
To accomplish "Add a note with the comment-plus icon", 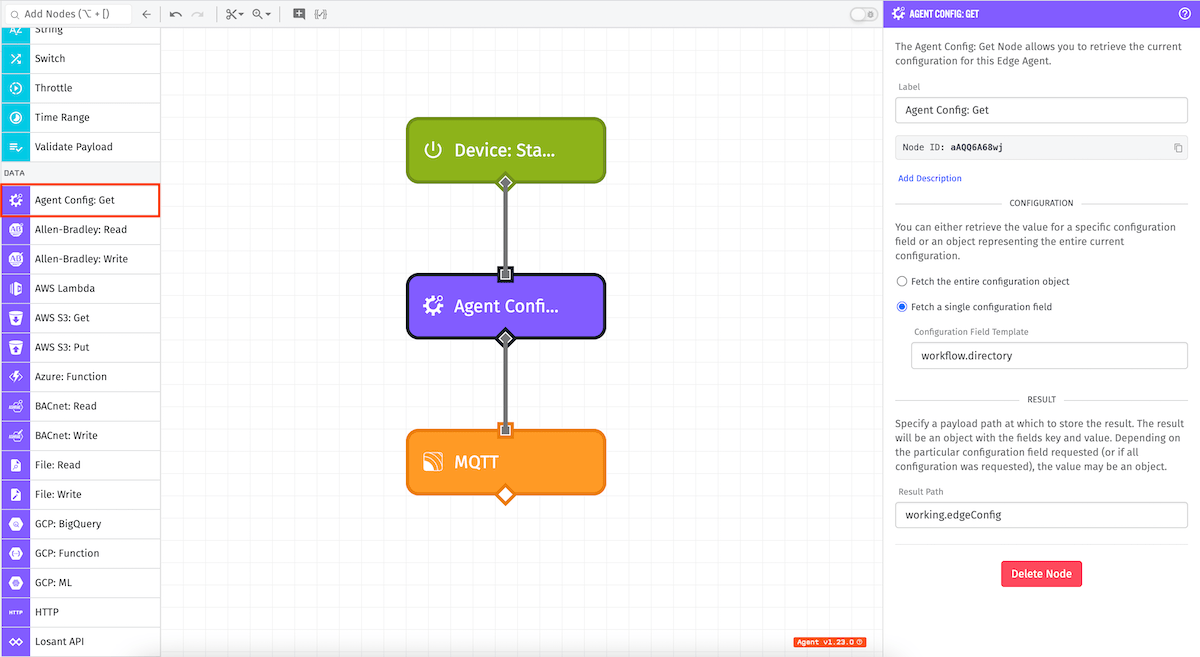I will click(299, 14).
